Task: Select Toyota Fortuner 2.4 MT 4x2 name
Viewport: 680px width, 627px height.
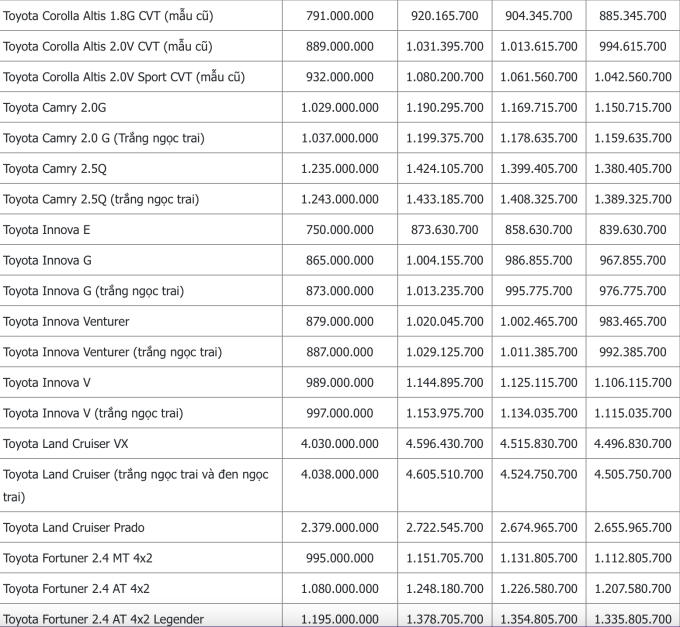Action: [x=76, y=558]
